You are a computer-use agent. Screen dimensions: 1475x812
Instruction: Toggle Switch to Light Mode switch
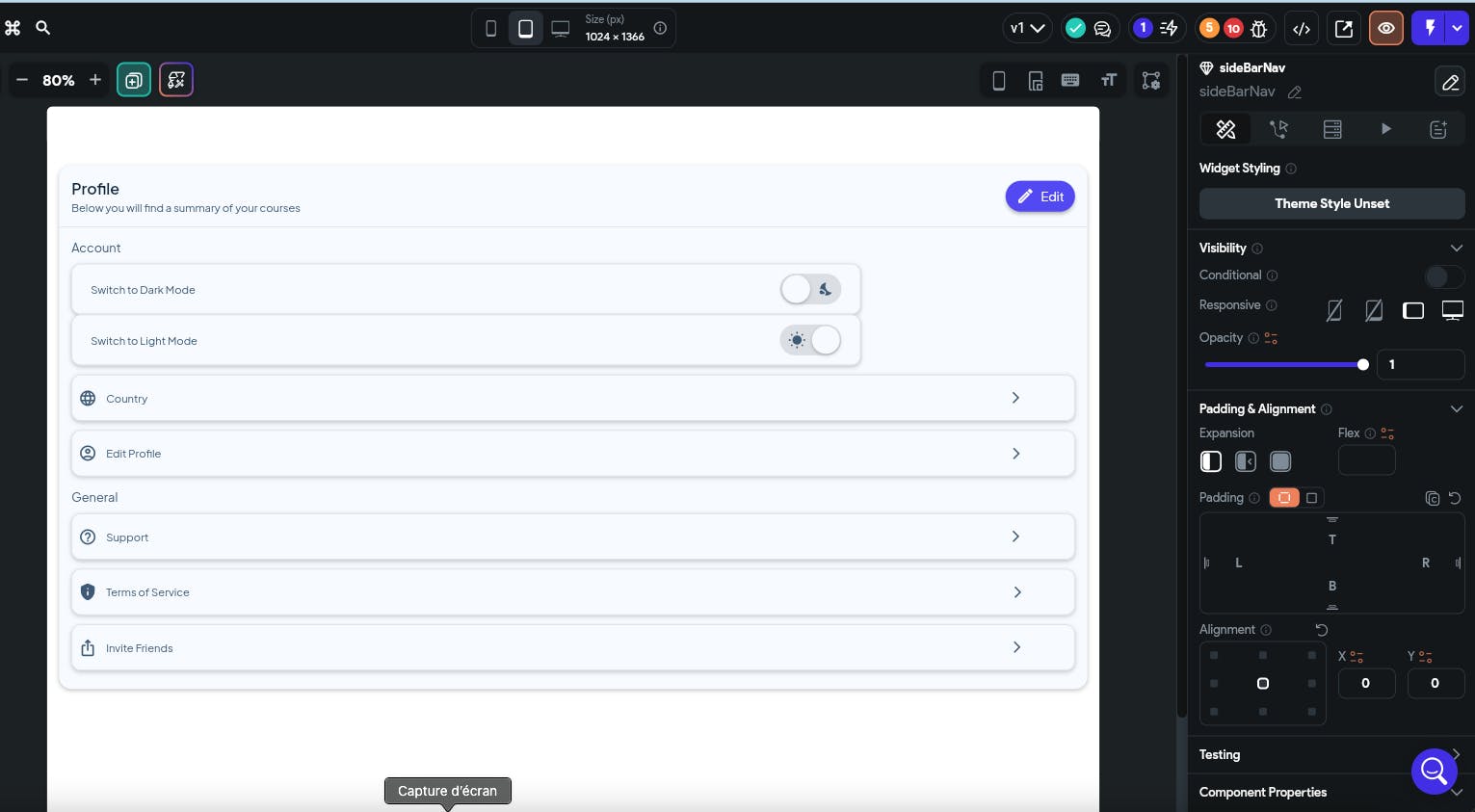tap(810, 340)
